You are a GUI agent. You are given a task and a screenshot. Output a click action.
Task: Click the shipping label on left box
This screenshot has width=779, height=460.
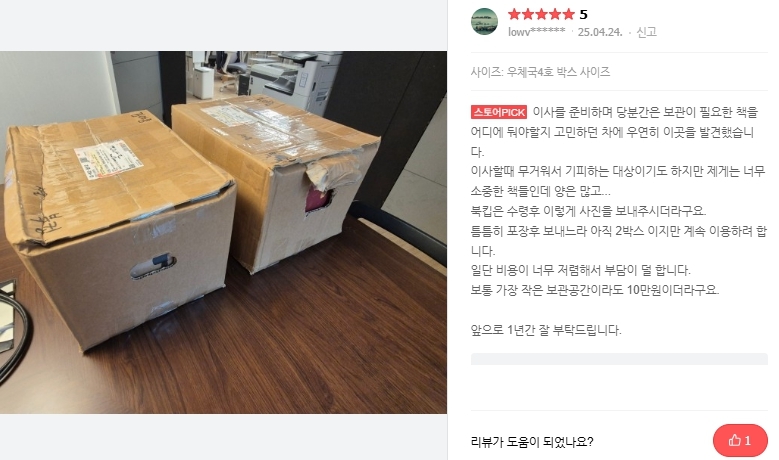(x=108, y=158)
